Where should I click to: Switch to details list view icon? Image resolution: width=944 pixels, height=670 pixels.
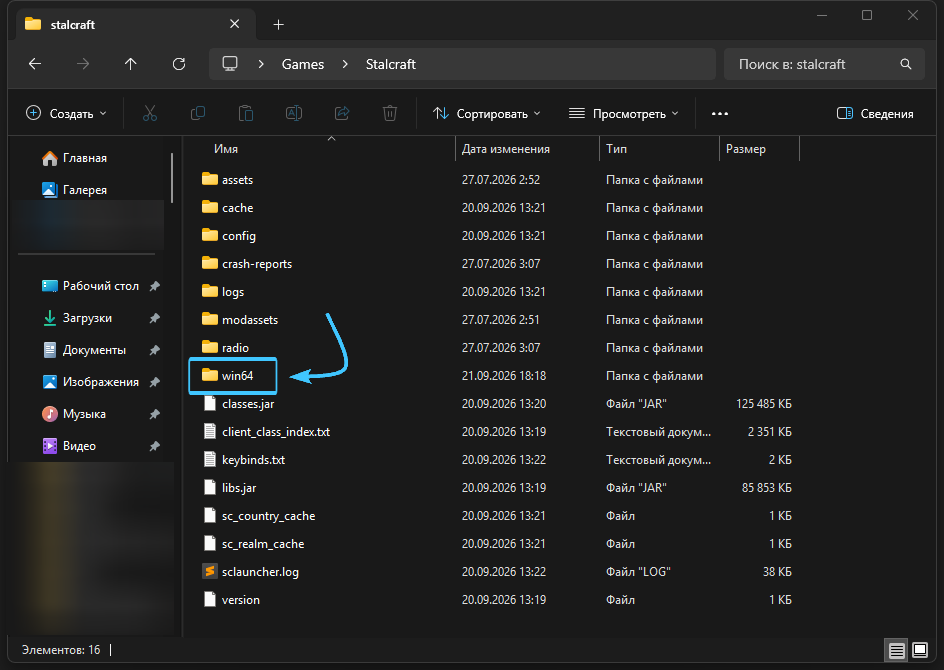pos(896,650)
